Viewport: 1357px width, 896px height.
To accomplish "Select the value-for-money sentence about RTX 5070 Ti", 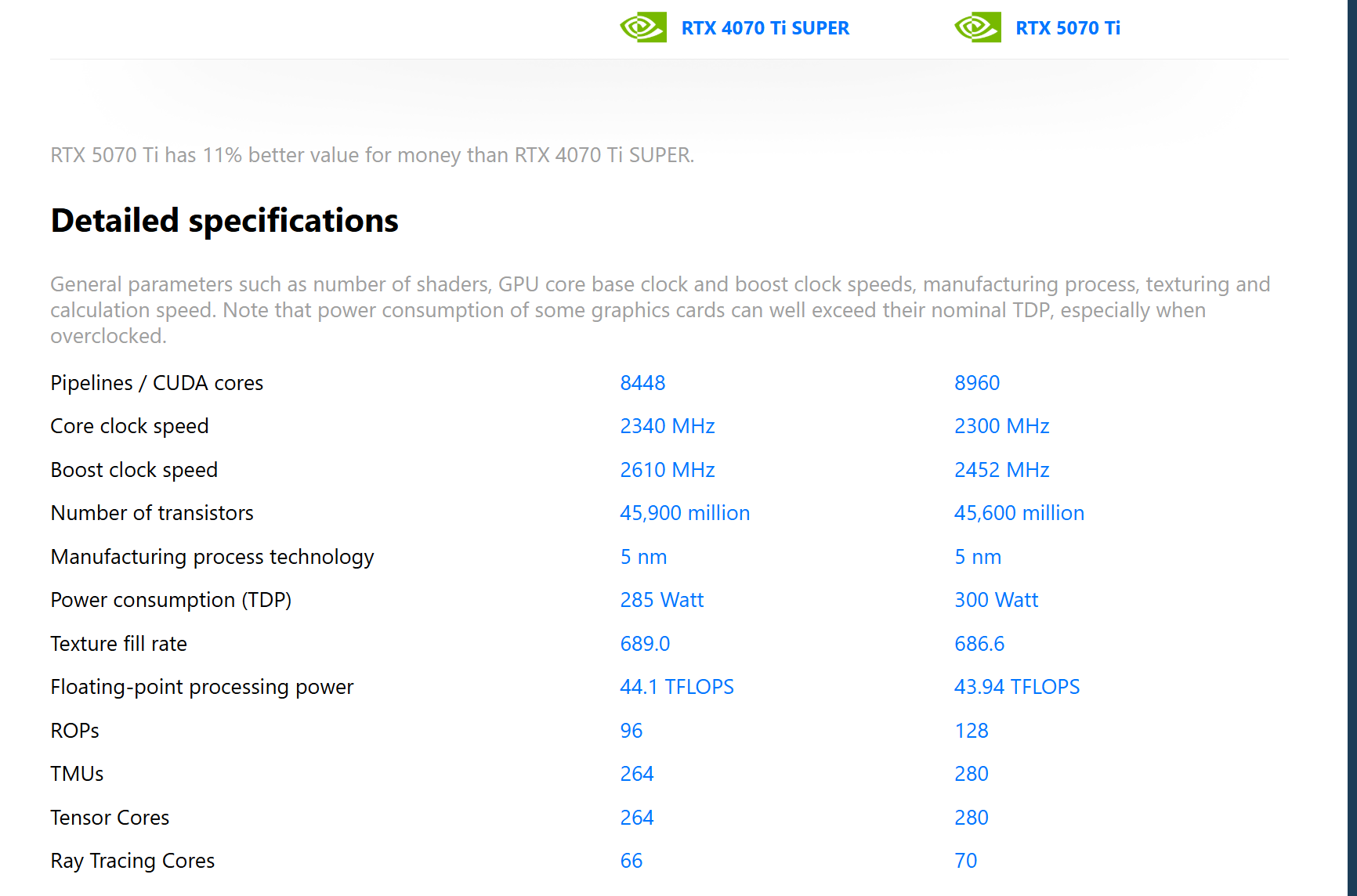I will [x=372, y=155].
